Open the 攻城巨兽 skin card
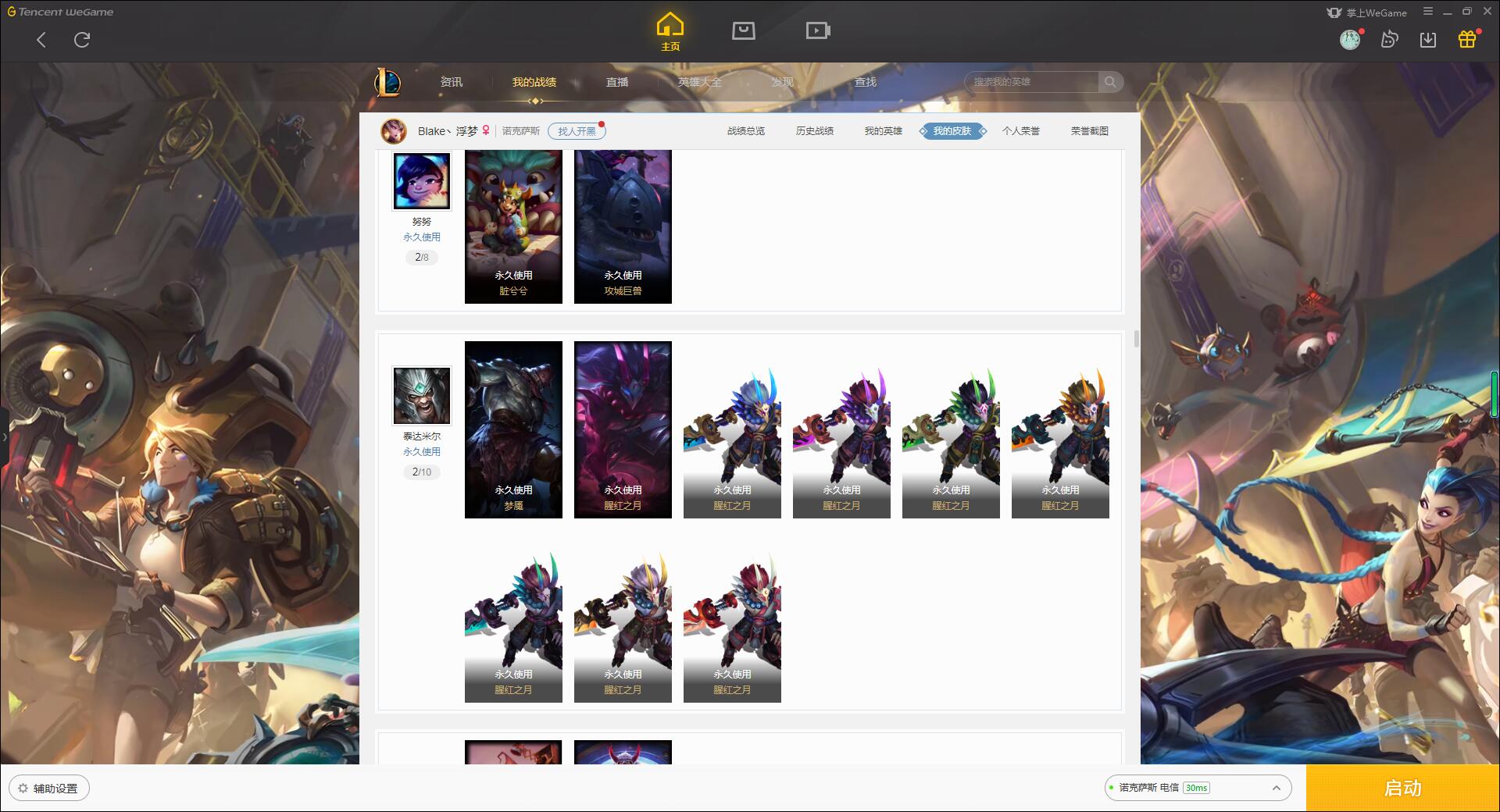1500x812 pixels. point(623,226)
